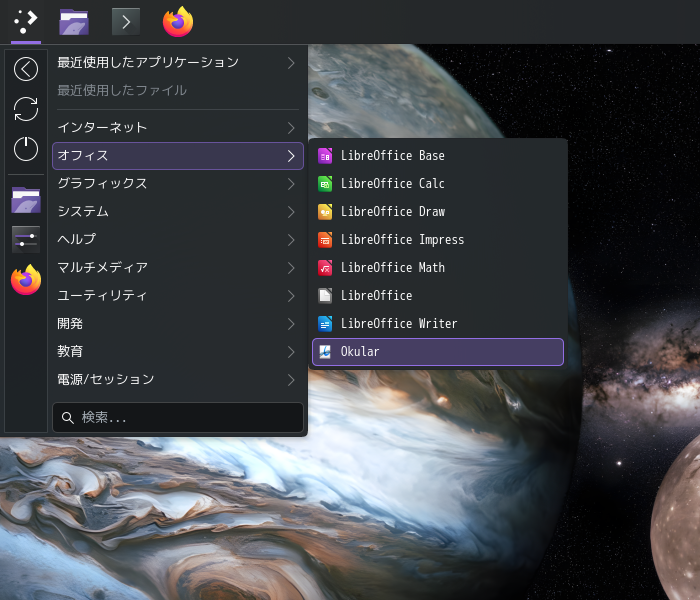Launch LibreOffice Calc from the submenu

tap(438, 184)
